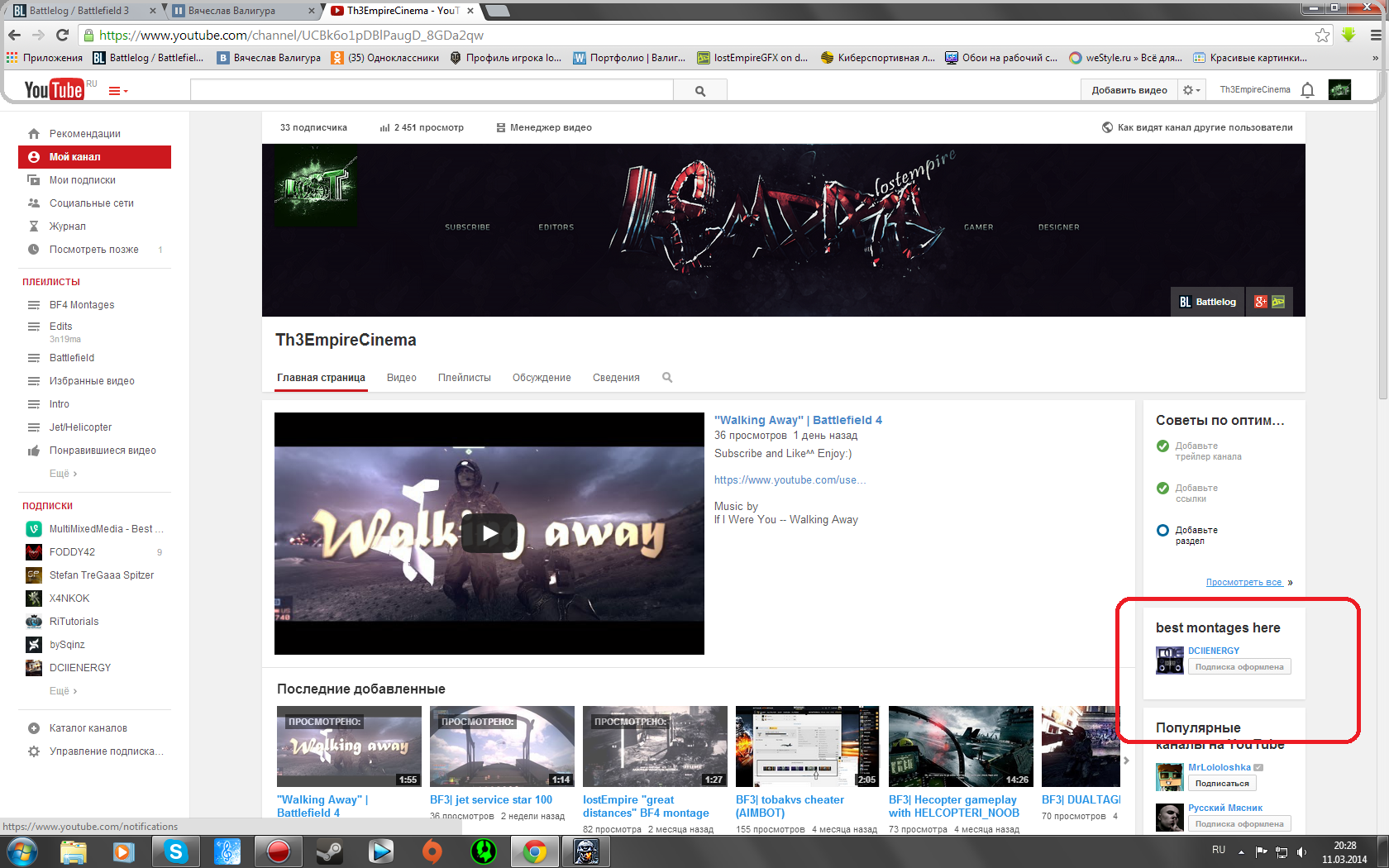
Task: Select the Главная страница channel tab
Action: 321,378
